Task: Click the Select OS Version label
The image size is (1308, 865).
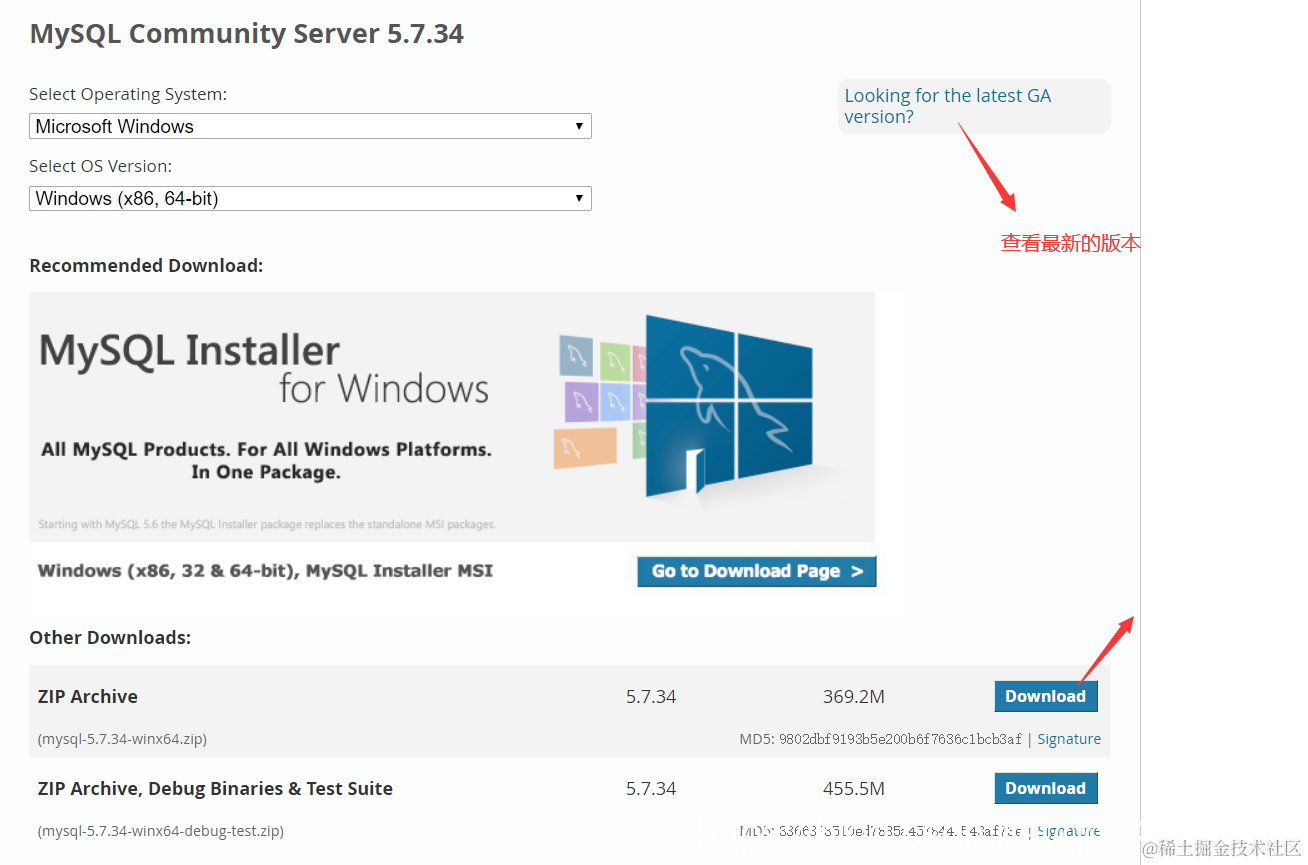Action: 101,166
